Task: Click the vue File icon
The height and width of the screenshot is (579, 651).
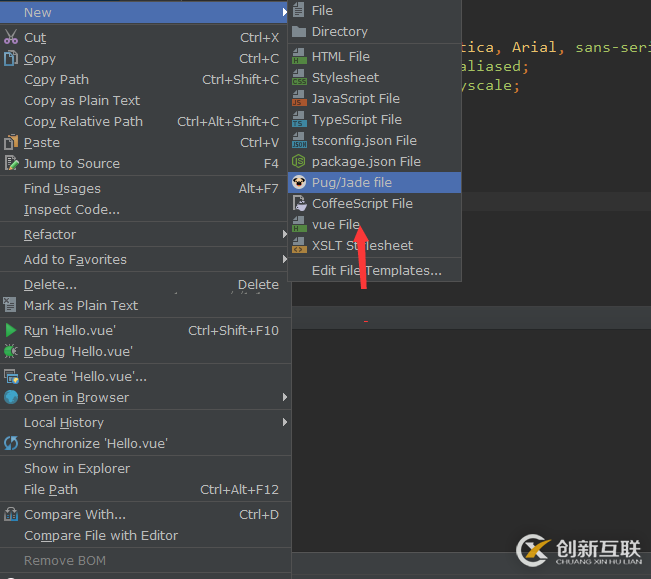Action: click(x=299, y=224)
